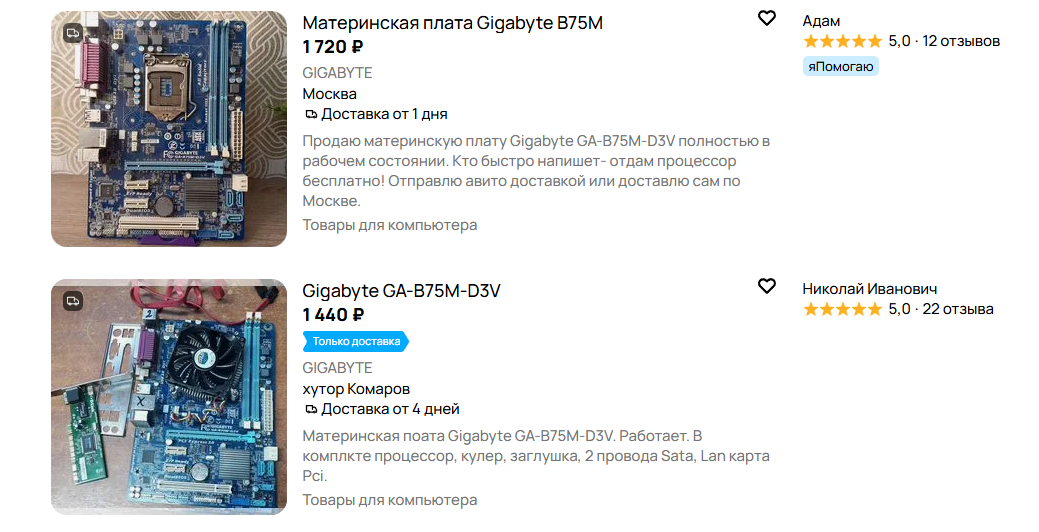Open "Gigabyte GA-B75M-D3V" listing title
The image size is (1039, 532).
[x=401, y=291]
